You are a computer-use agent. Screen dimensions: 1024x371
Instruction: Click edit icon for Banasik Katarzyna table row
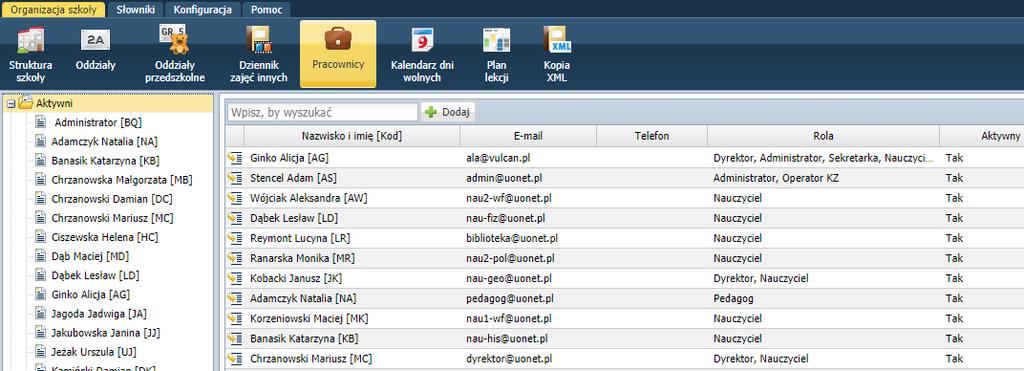pyautogui.click(x=234, y=339)
